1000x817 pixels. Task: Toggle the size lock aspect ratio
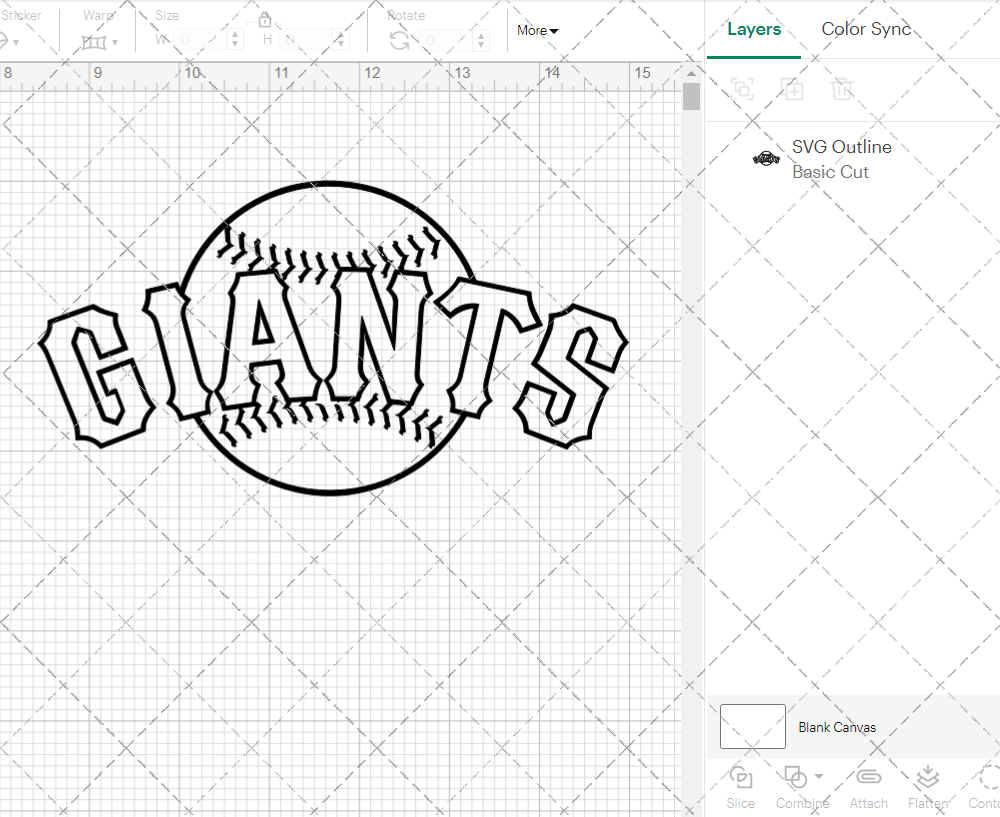point(265,19)
